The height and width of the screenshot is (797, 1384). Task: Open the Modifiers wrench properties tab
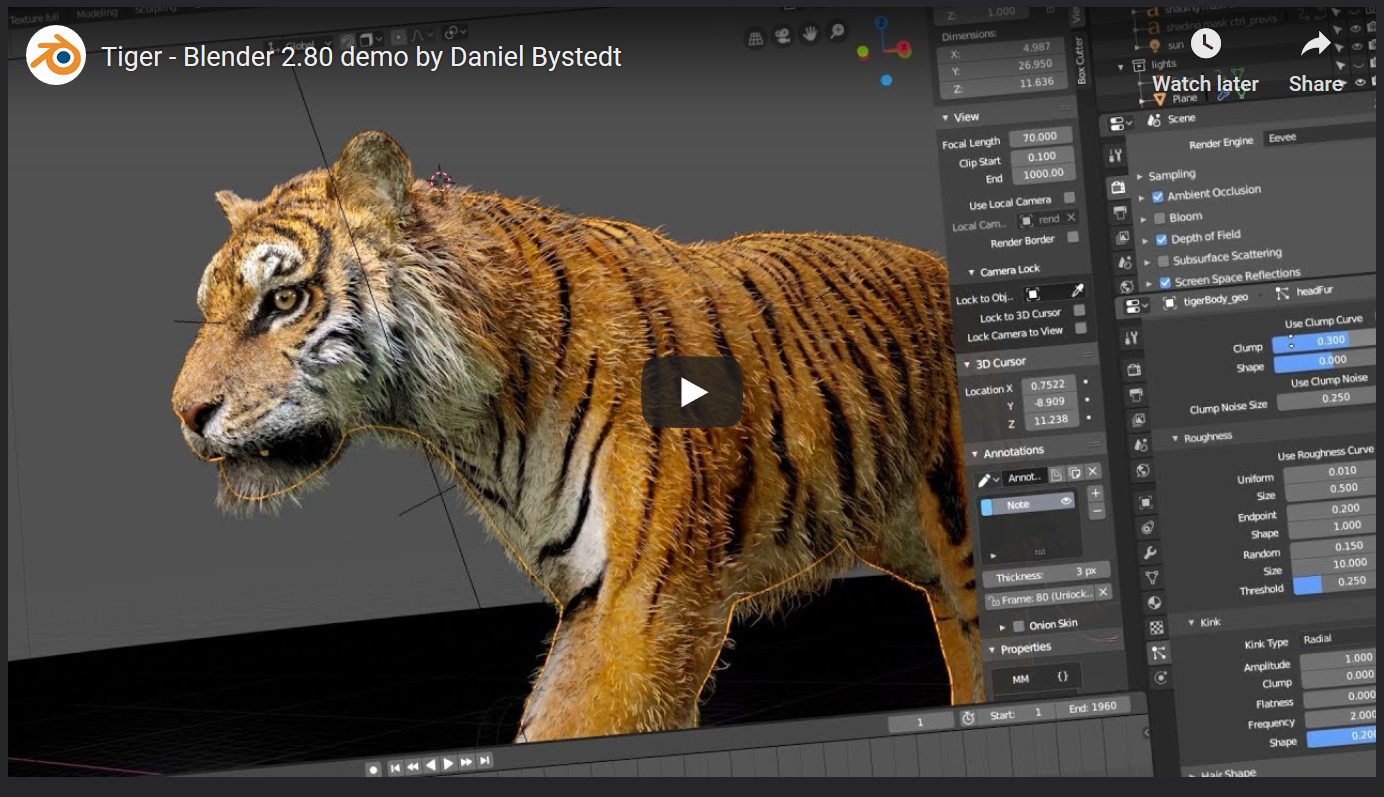click(x=1150, y=553)
